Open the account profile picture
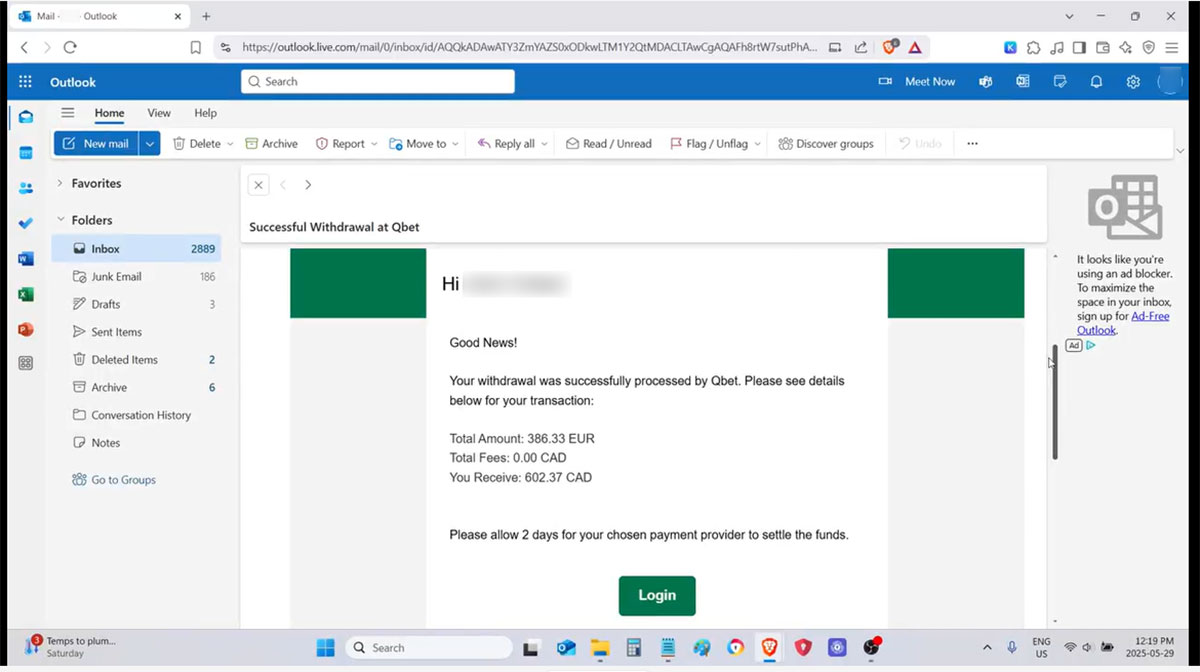This screenshot has height=672, width=1200. 1170,82
